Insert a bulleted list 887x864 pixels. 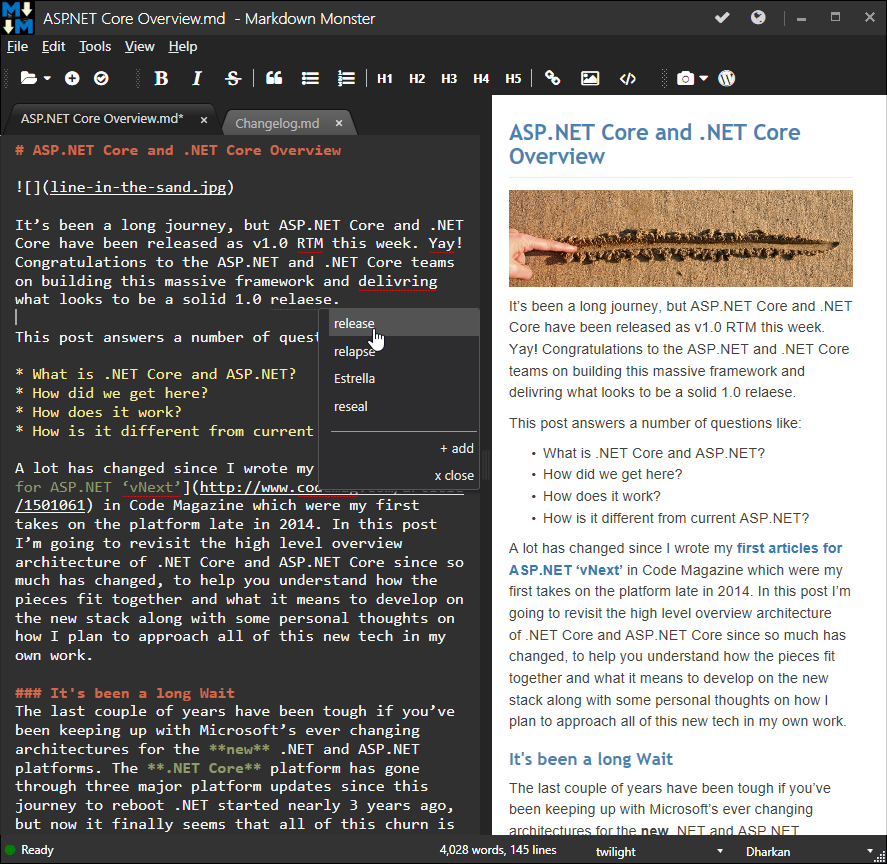point(310,78)
